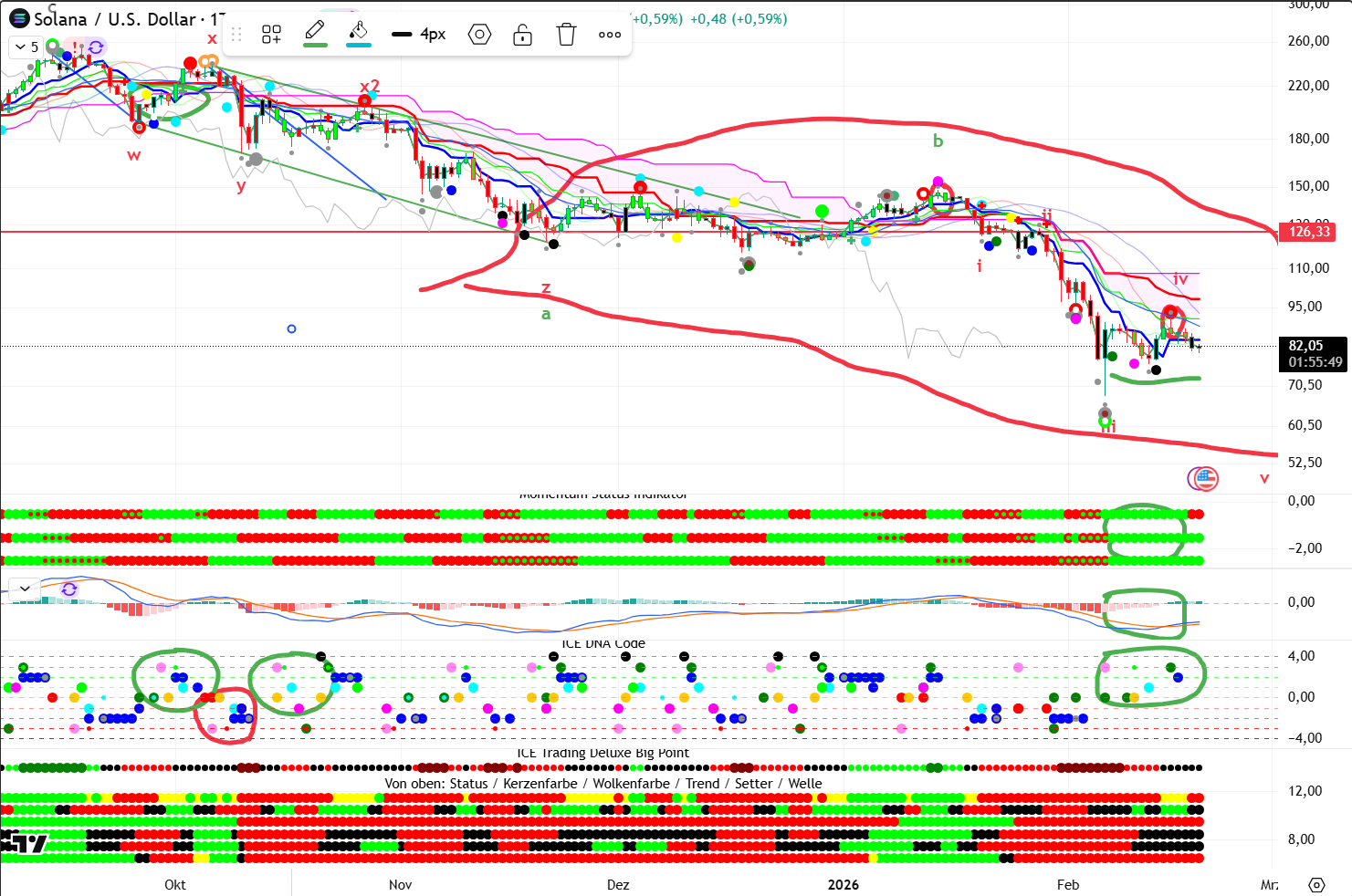Screen dimensions: 1352x896
Task: Expand the indicator legend showing 5
Action: pos(26,47)
